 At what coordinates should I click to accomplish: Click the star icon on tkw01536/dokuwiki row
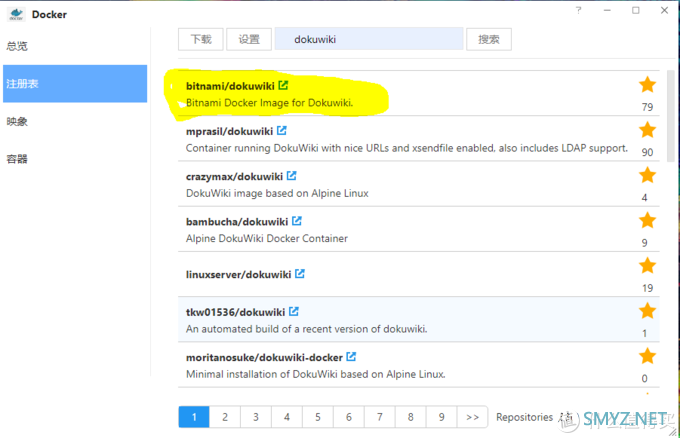pyautogui.click(x=647, y=311)
